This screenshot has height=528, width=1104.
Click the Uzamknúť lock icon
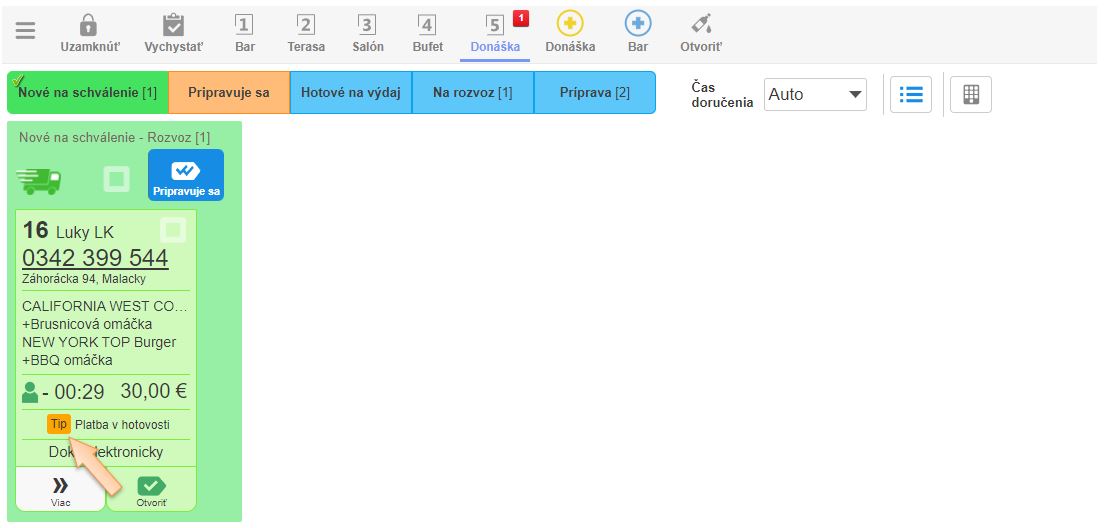pyautogui.click(x=89, y=26)
